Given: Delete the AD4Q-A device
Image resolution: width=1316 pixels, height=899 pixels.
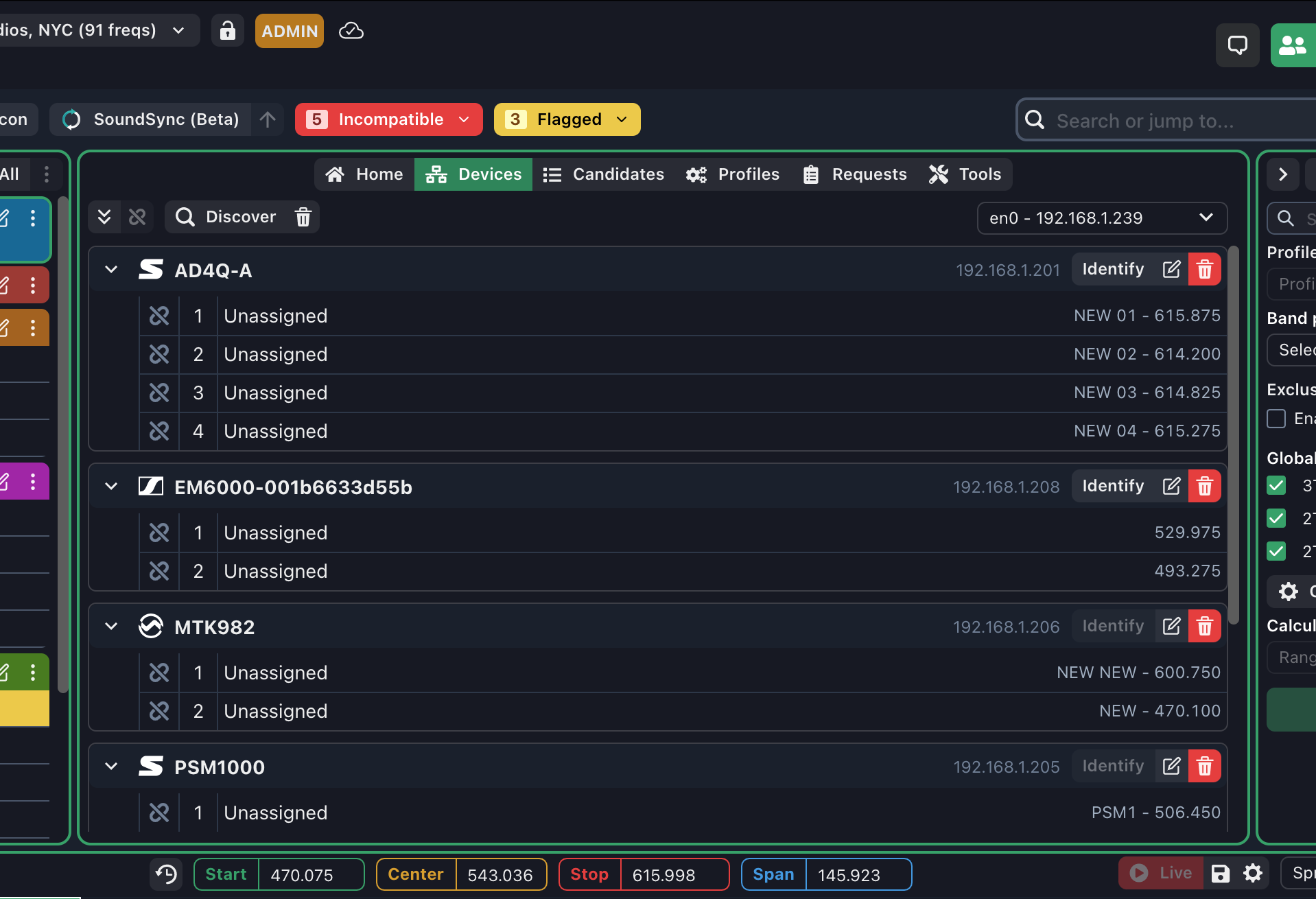Looking at the screenshot, I should pyautogui.click(x=1204, y=269).
